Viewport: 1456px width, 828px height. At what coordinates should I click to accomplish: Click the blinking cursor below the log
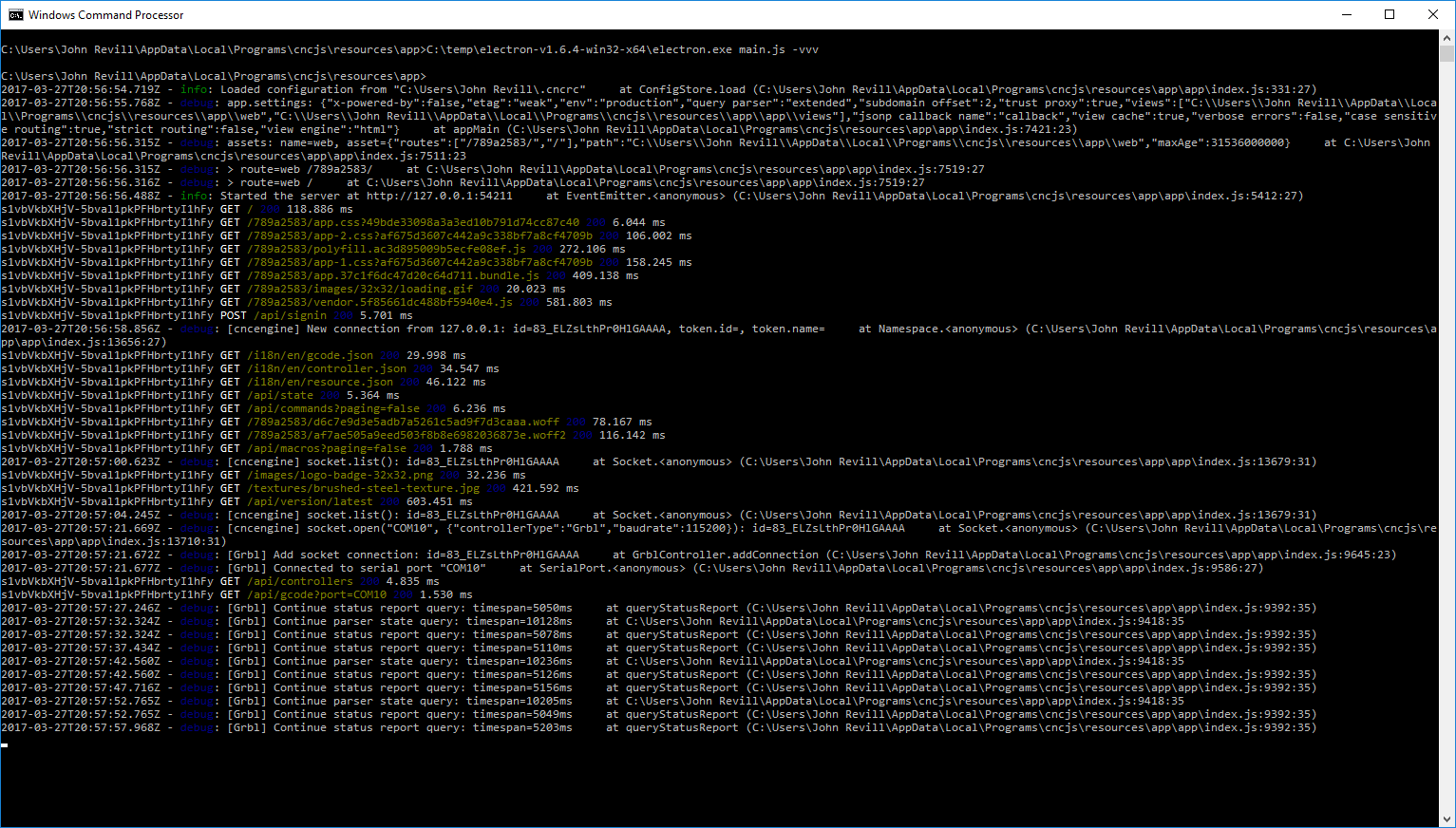[5, 744]
